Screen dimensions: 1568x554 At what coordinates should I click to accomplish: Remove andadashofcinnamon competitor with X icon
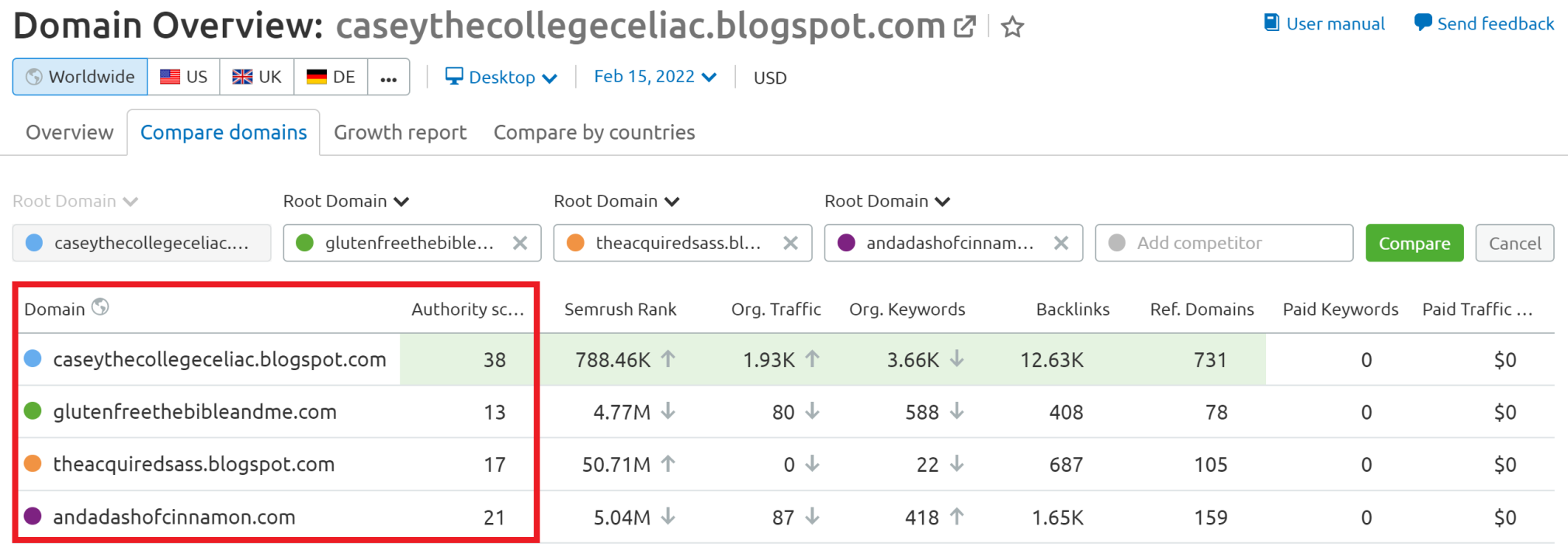coord(1061,243)
